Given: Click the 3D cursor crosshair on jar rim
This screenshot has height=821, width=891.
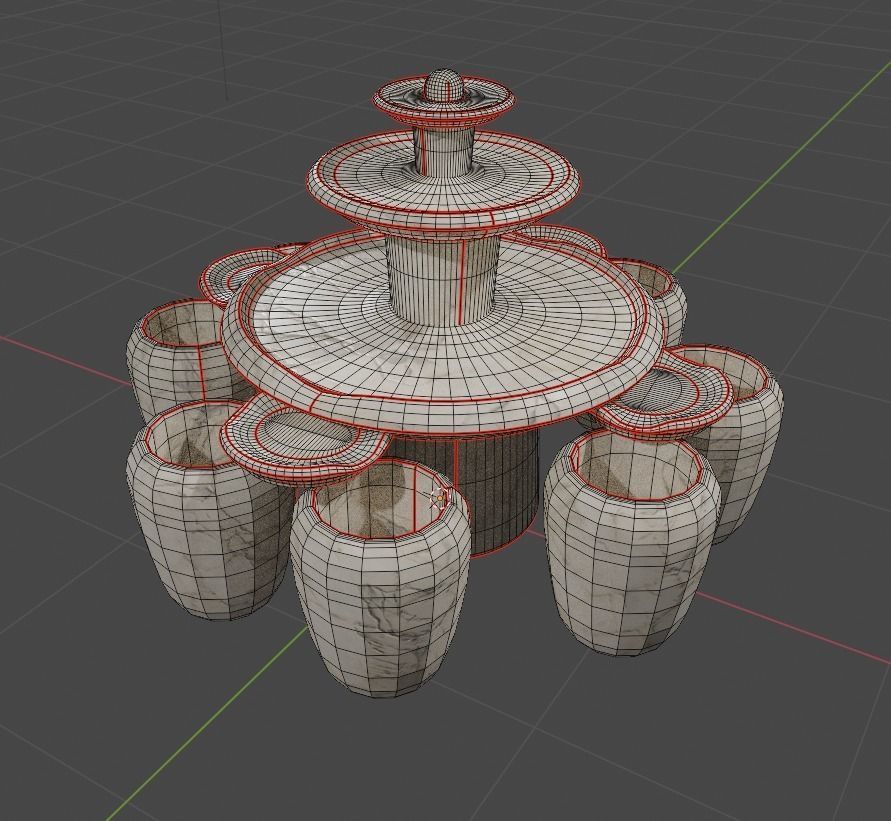Looking at the screenshot, I should click(x=439, y=497).
